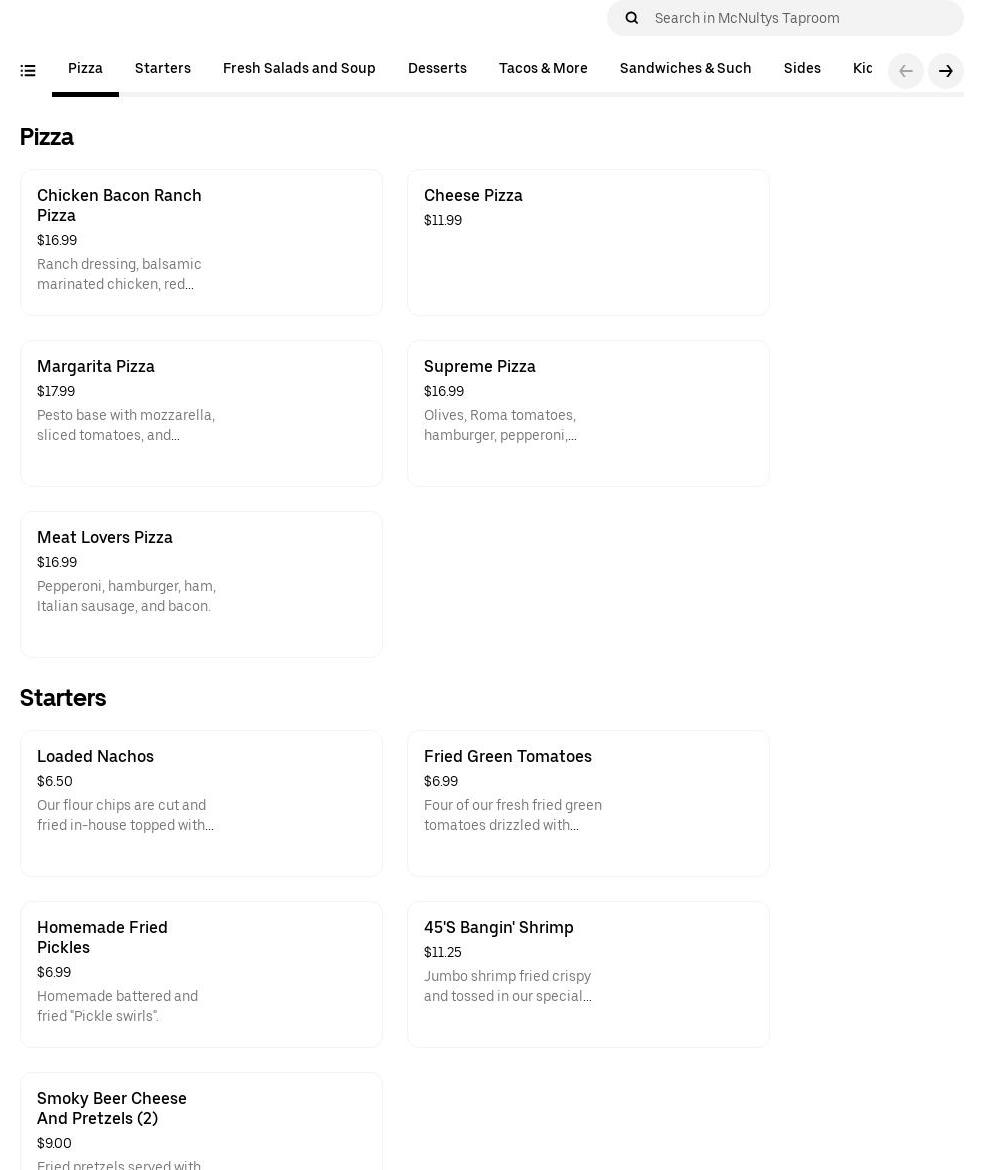Open the Fried Green Tomatoes item
984x1170 pixels.
(x=588, y=803)
